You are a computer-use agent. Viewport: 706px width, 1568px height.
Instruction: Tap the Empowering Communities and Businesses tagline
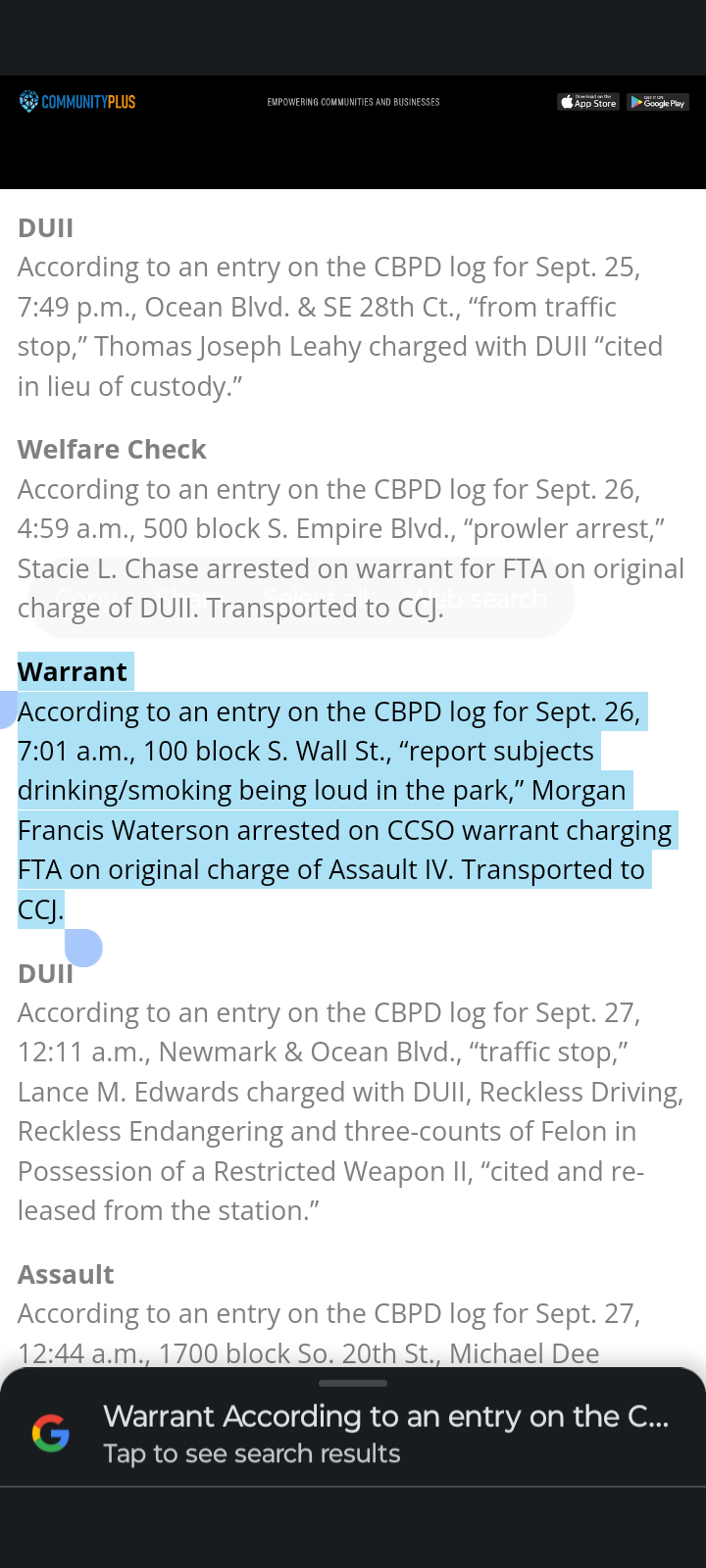point(353,102)
